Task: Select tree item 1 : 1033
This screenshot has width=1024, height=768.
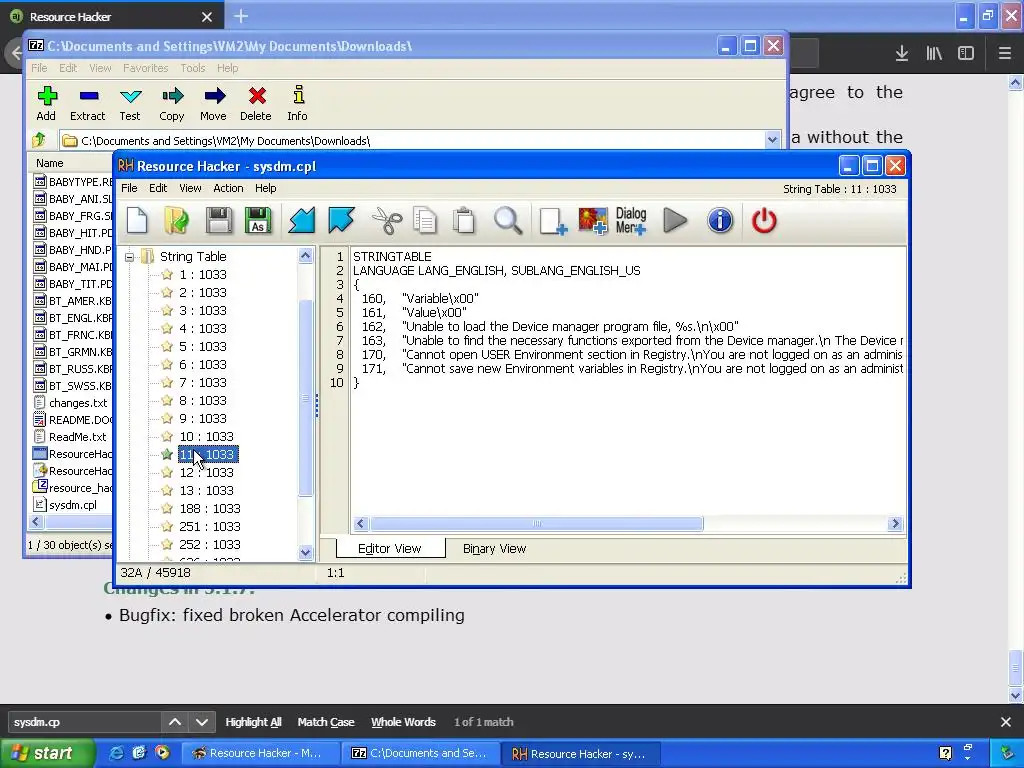Action: point(203,274)
